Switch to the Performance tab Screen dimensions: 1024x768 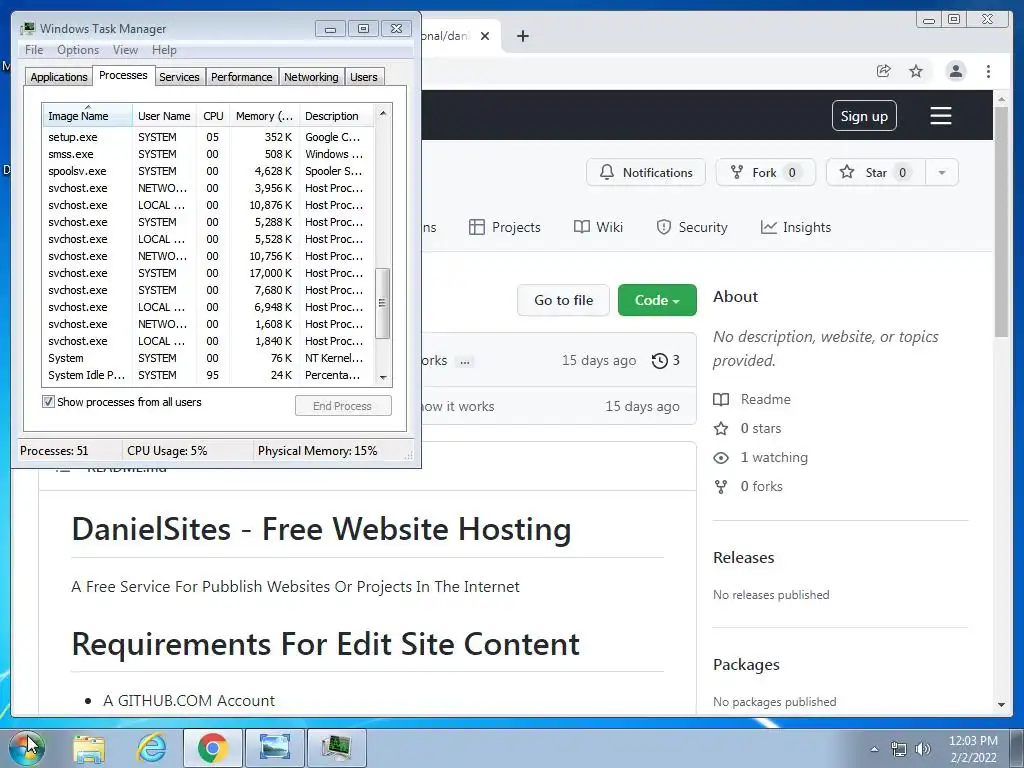[242, 77]
